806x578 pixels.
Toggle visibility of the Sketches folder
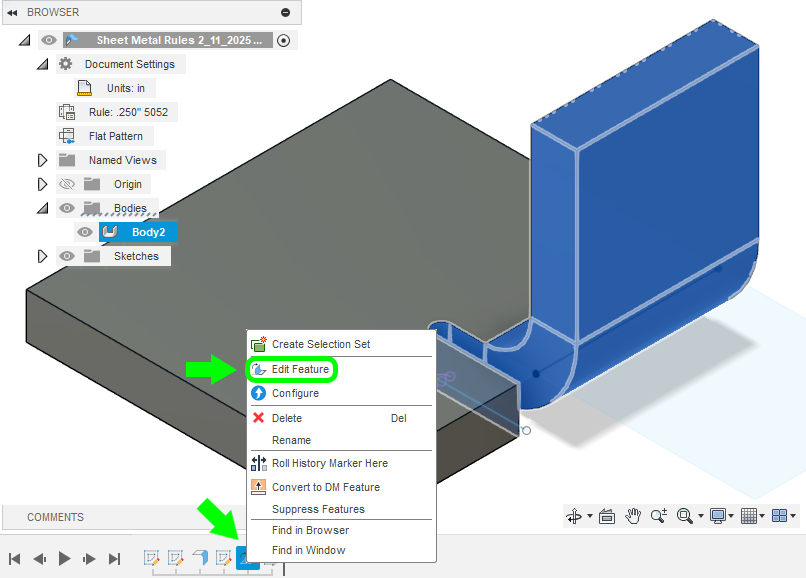[x=67, y=256]
